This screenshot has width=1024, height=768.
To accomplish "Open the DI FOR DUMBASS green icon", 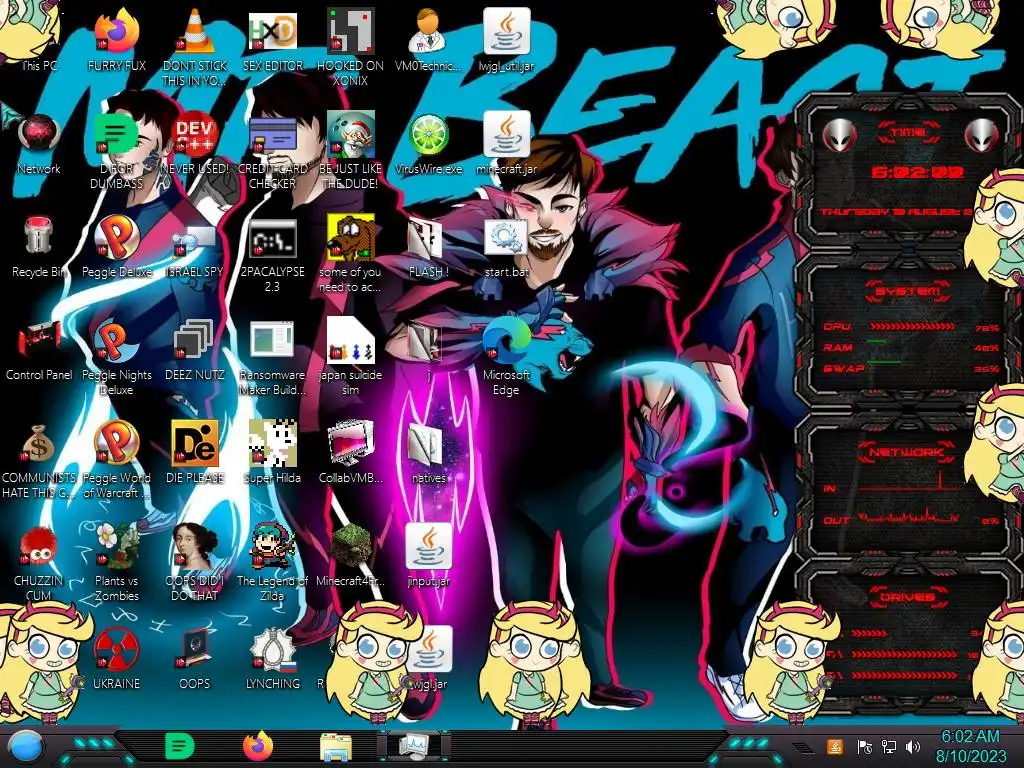I will (117, 150).
